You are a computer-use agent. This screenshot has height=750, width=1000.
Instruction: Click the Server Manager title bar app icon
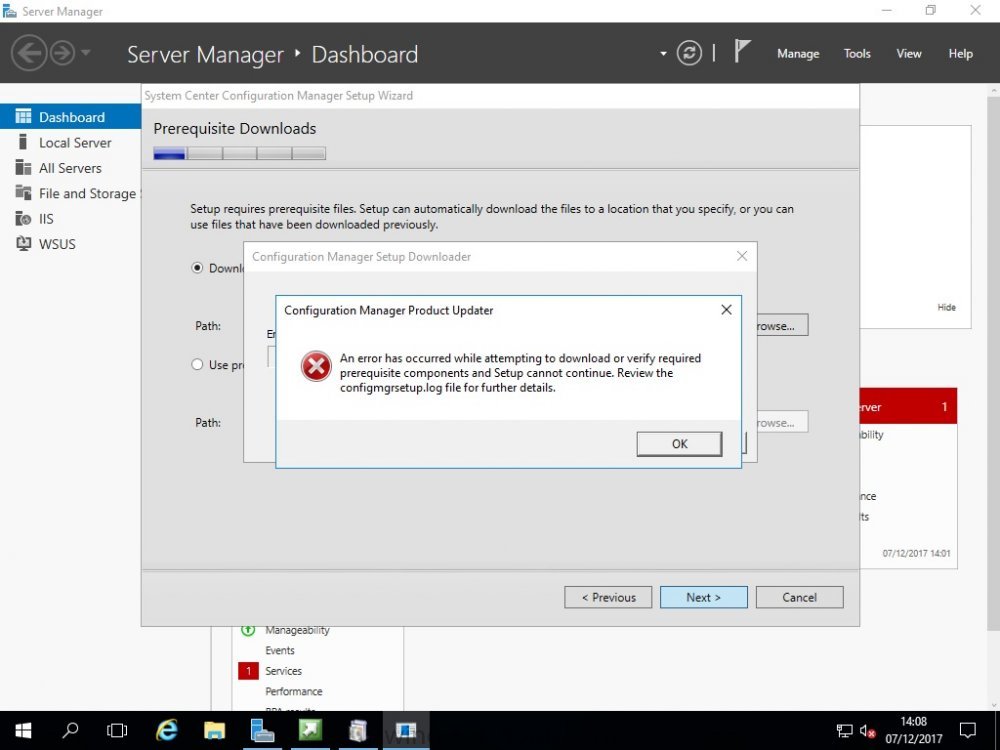[10, 11]
